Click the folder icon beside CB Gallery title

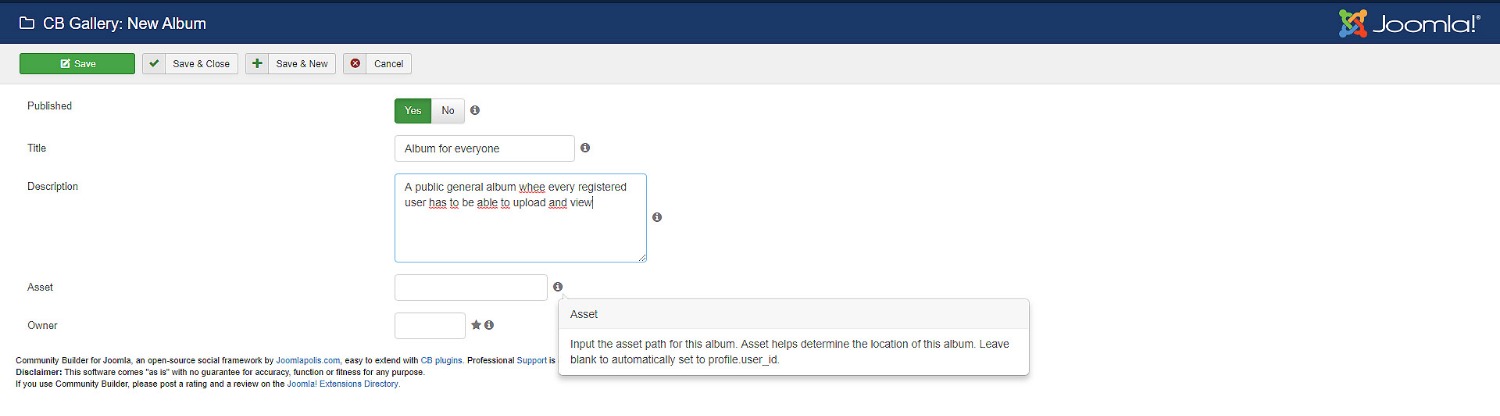tap(27, 23)
